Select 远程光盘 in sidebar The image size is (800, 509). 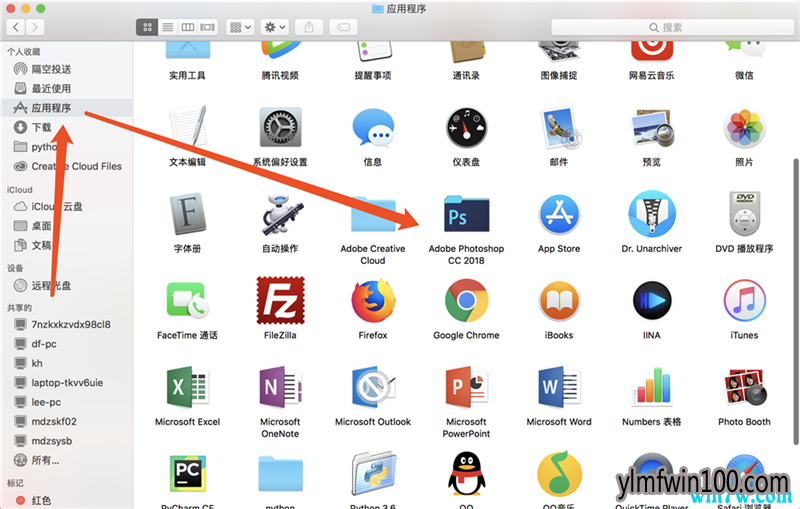(67, 285)
